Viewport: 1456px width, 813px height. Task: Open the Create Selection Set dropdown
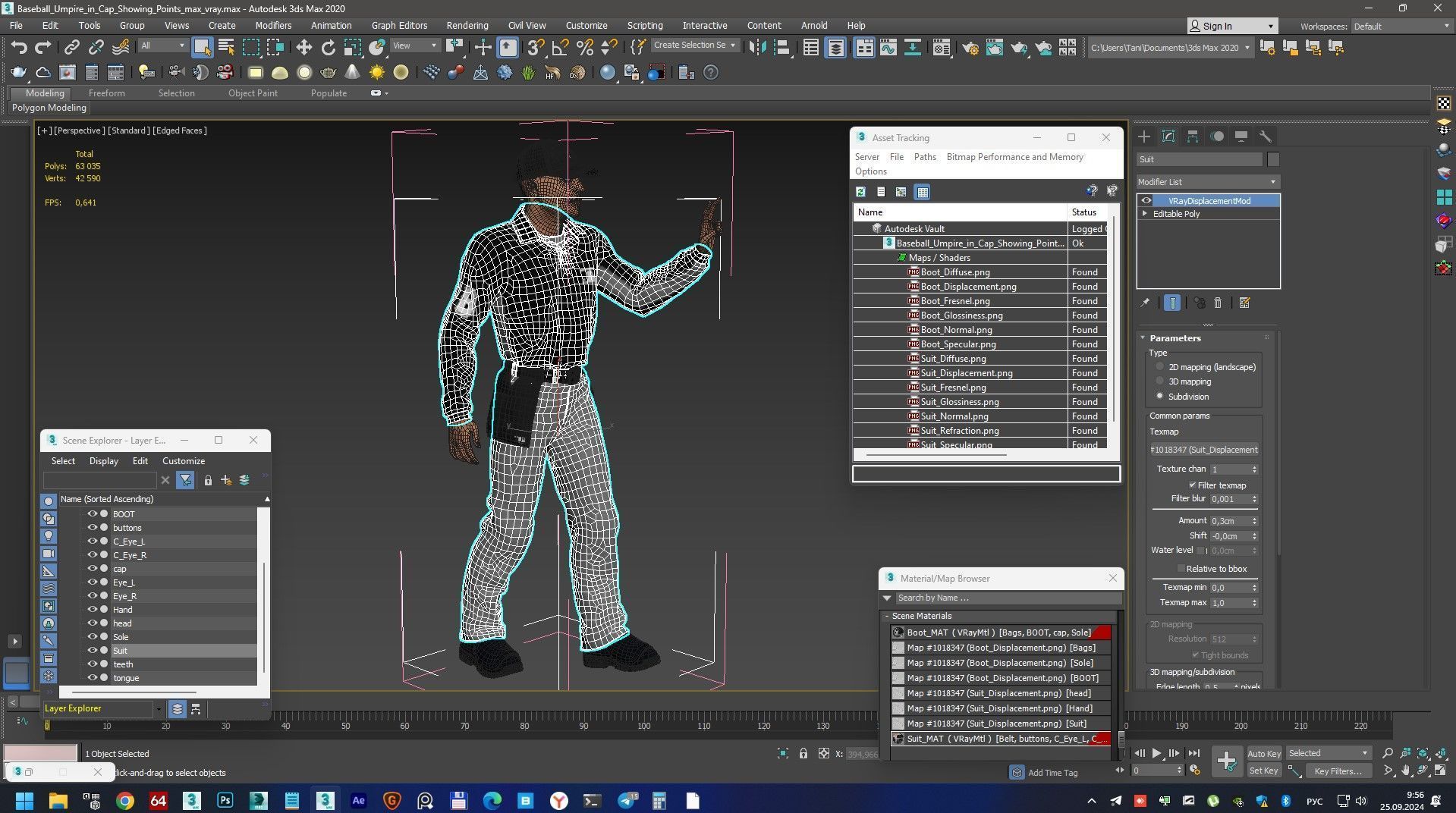pos(694,46)
